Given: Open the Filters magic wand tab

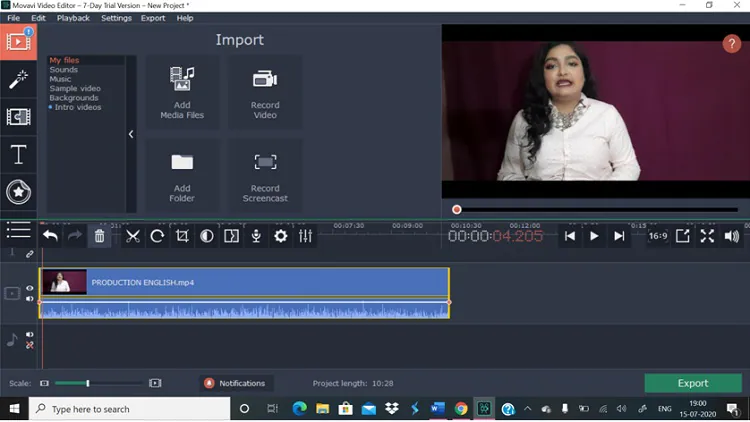Looking at the screenshot, I should coord(18,79).
